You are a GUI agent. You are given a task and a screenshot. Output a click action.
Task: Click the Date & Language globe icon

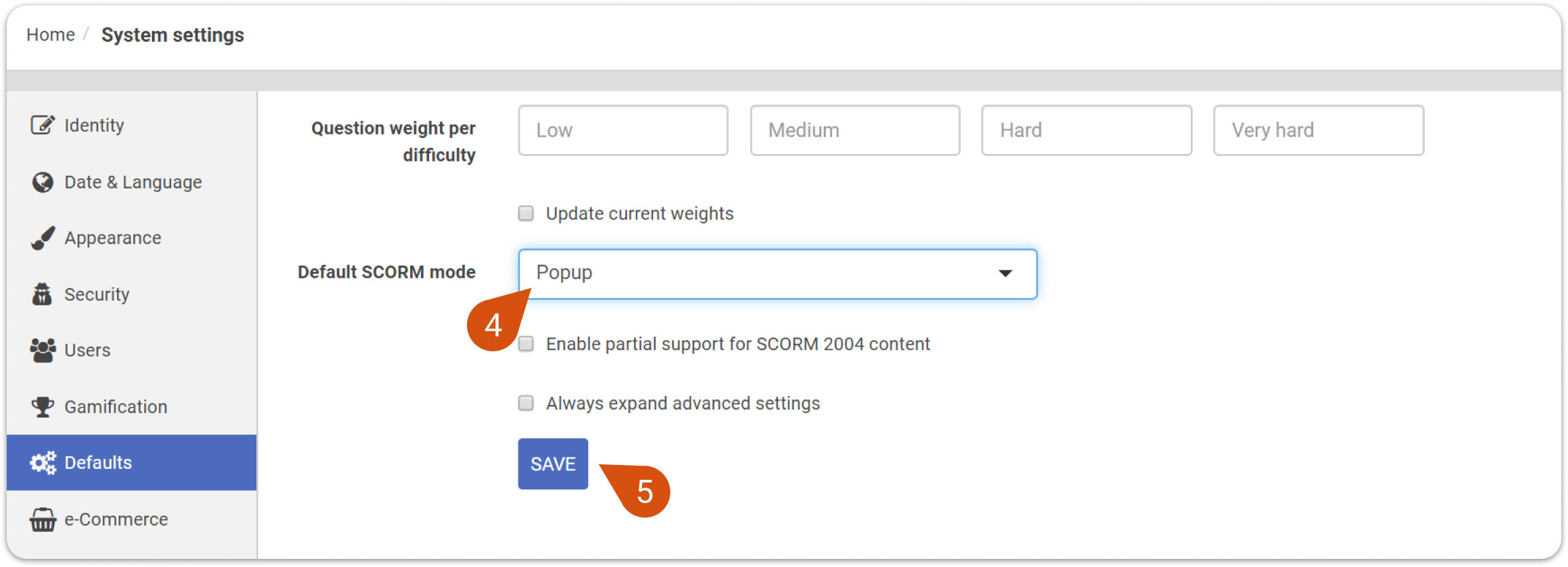tap(43, 182)
